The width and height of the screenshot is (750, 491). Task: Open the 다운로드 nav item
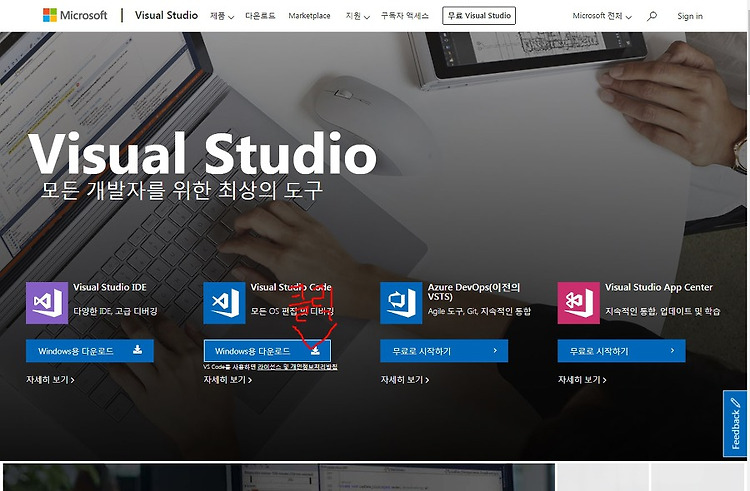coord(260,16)
